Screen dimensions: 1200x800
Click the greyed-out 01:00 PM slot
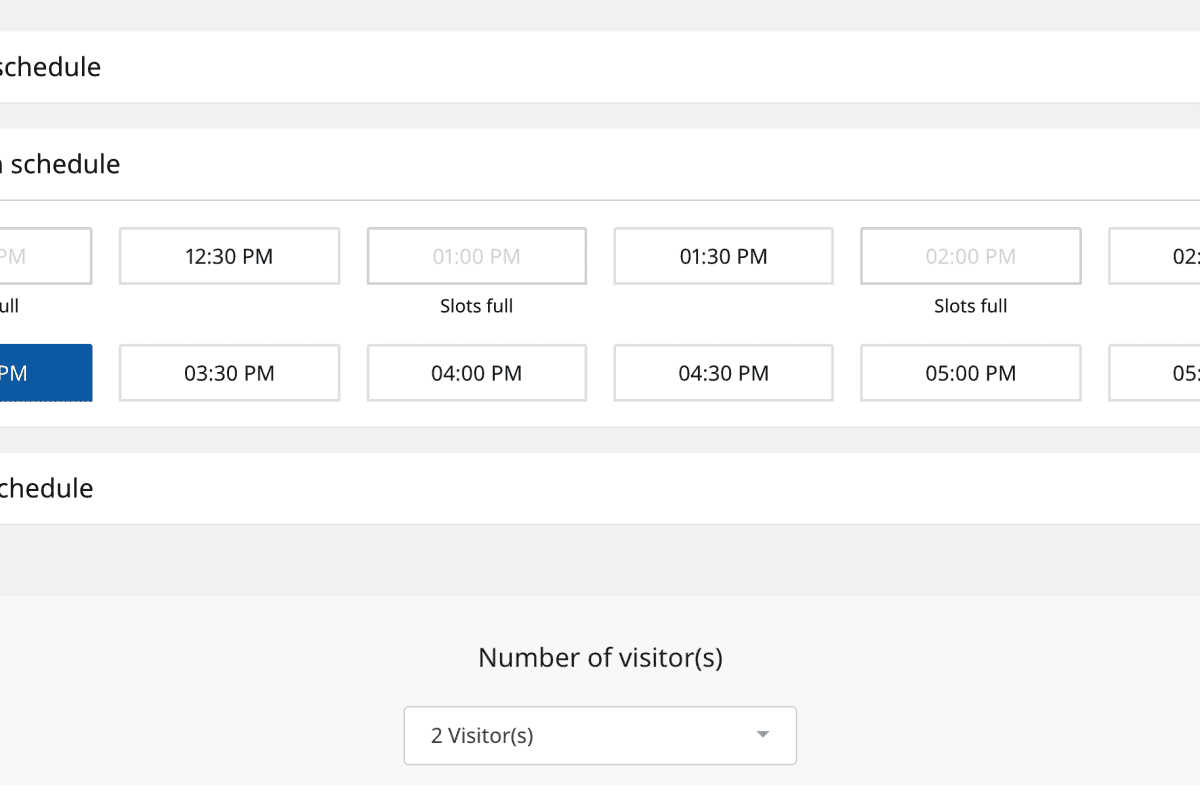click(x=476, y=256)
